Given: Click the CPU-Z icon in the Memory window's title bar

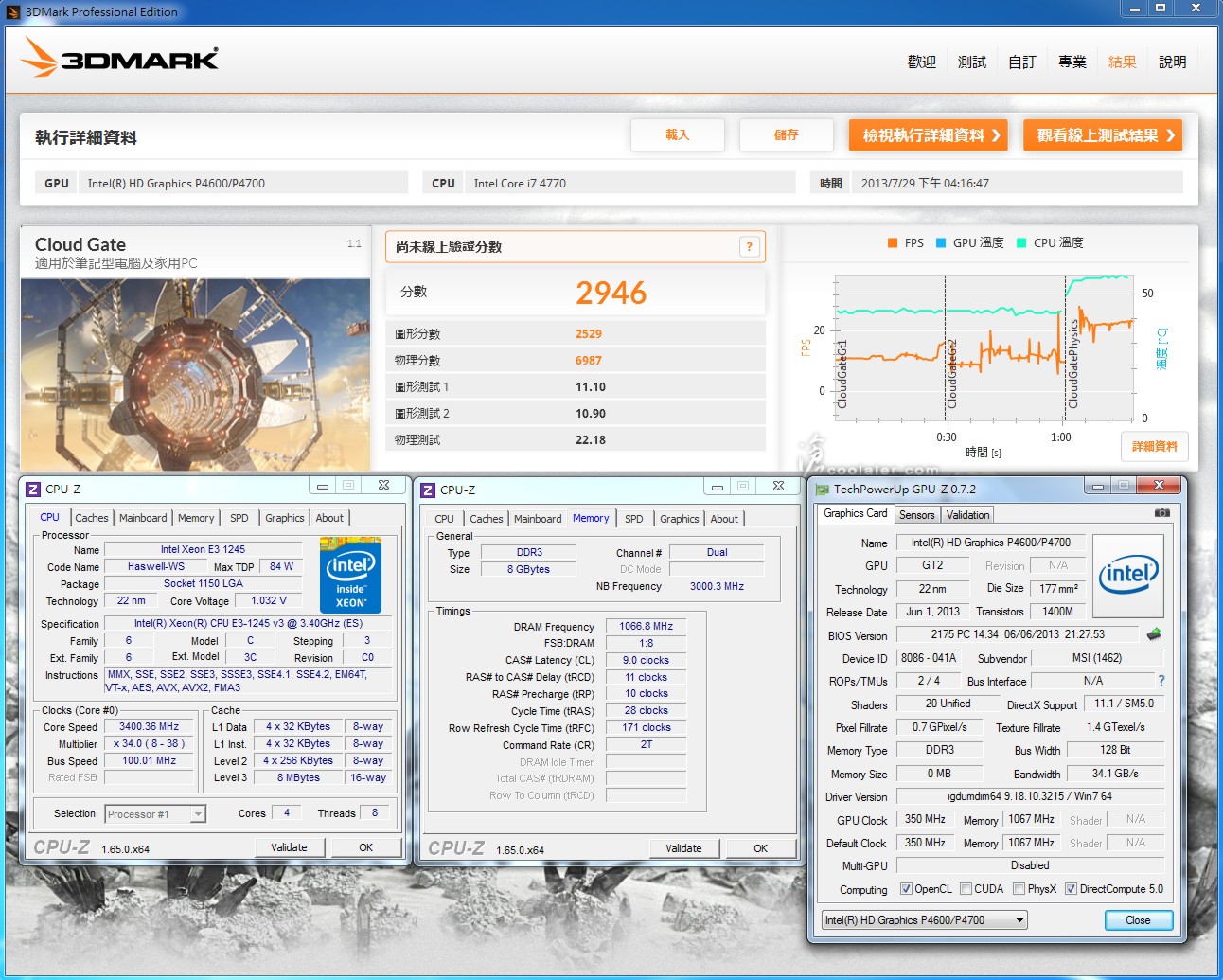Looking at the screenshot, I should pyautogui.click(x=428, y=490).
